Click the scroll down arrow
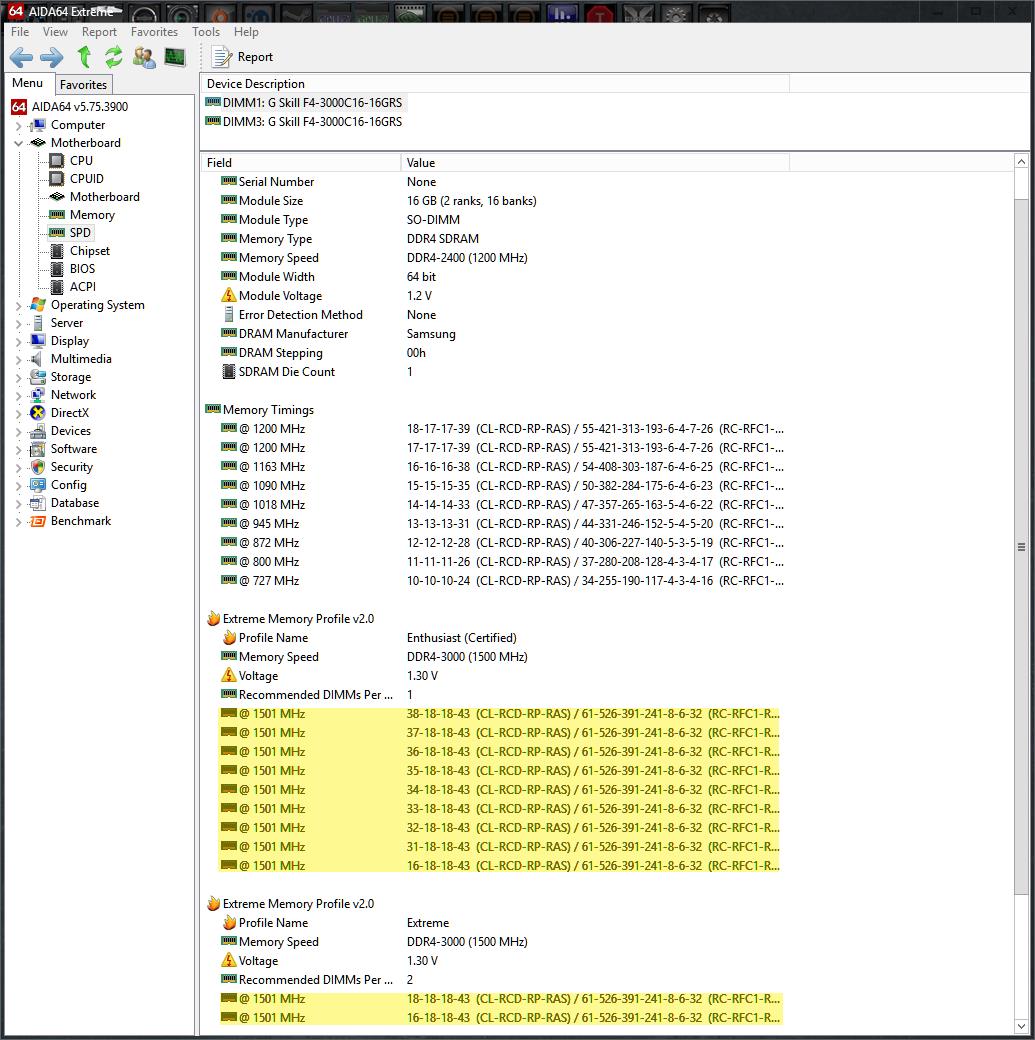 (1022, 1027)
